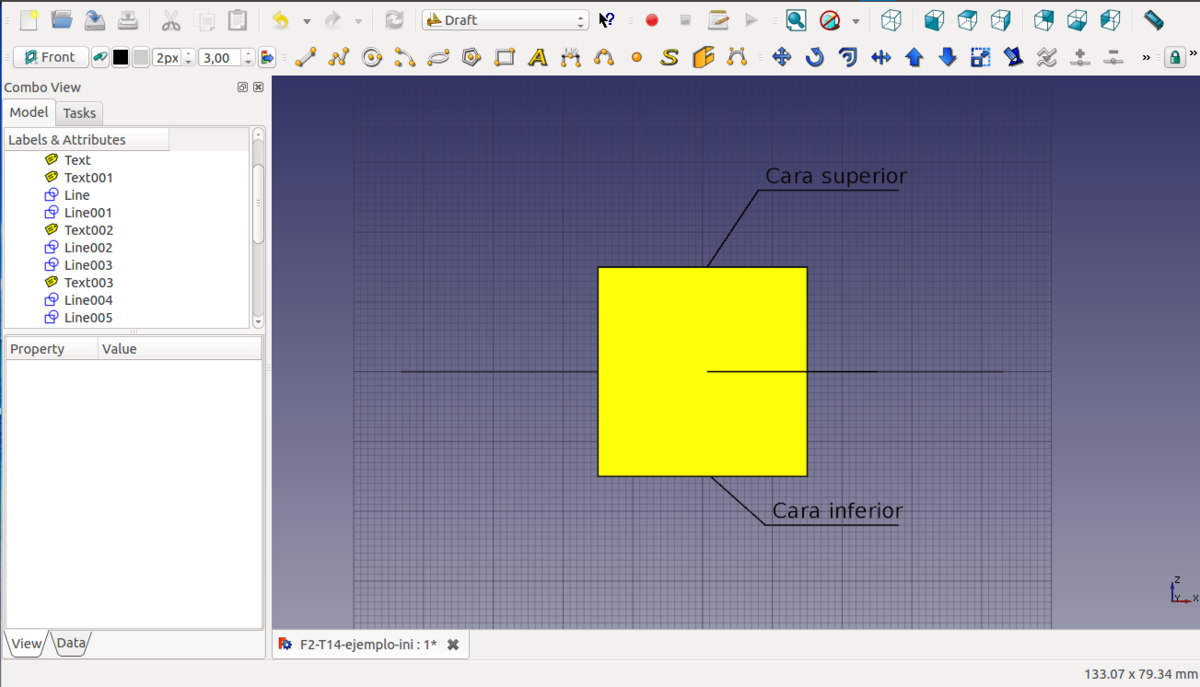This screenshot has height=687, width=1200.
Task: Open the Measure distance ruler tool
Action: point(1153,20)
